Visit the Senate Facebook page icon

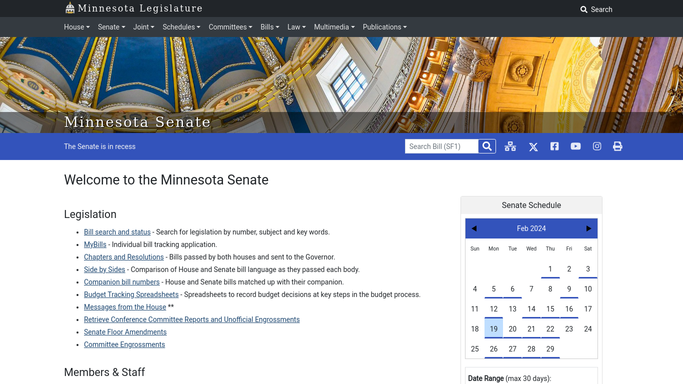click(554, 146)
